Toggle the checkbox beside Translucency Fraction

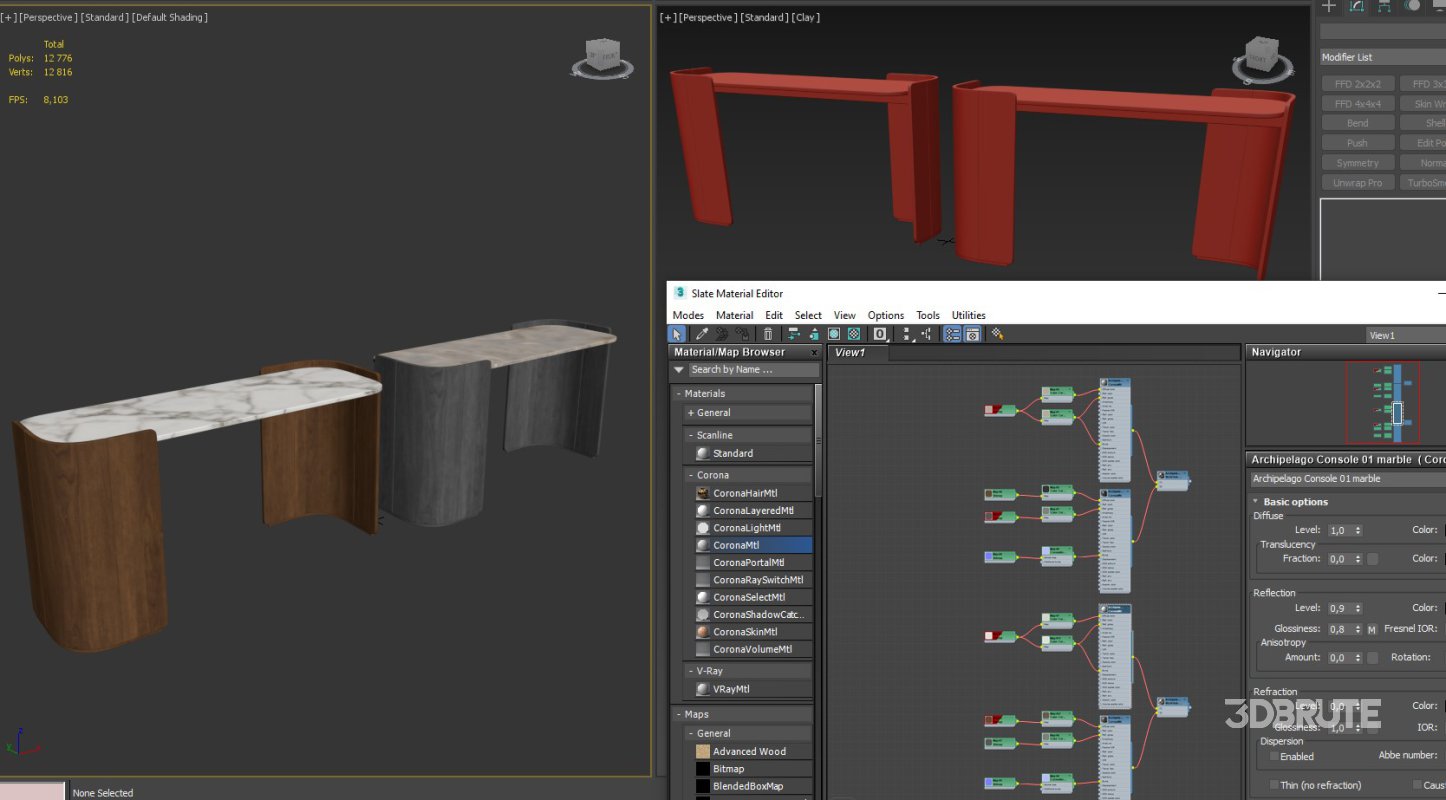[x=1371, y=558]
